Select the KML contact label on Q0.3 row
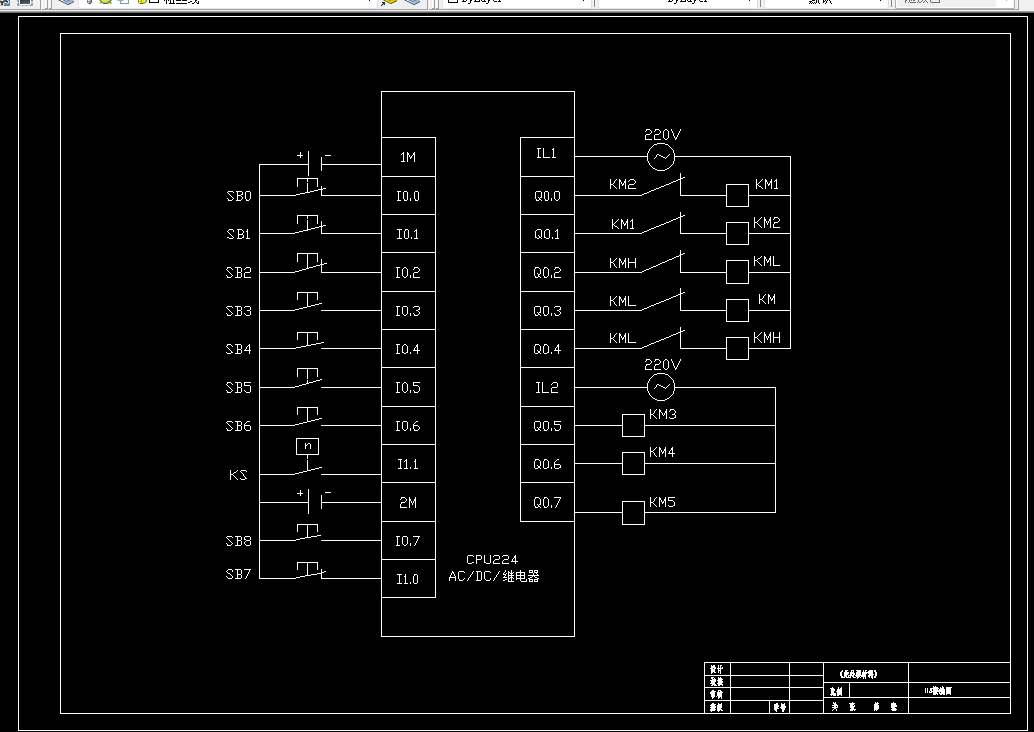This screenshot has width=1034, height=732. (x=623, y=301)
